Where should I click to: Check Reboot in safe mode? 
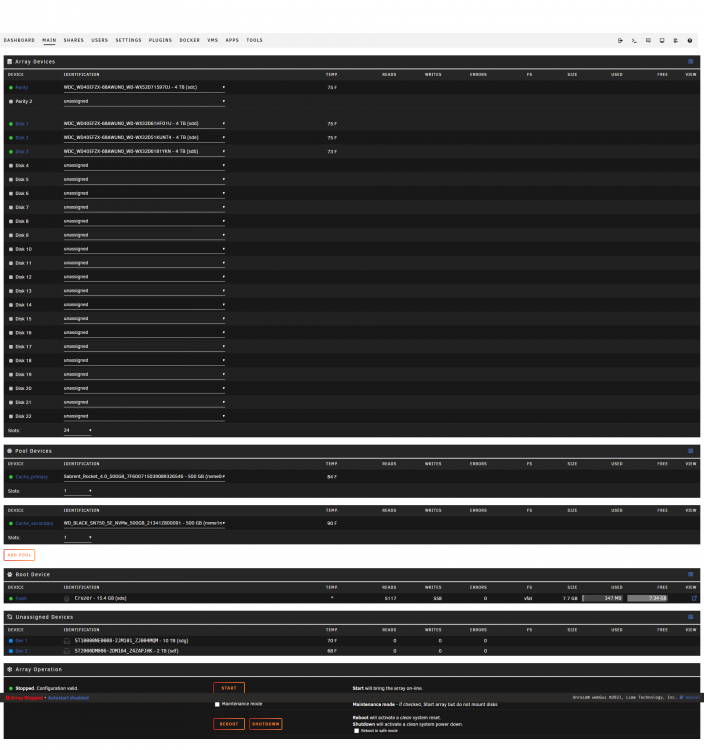coord(356,731)
